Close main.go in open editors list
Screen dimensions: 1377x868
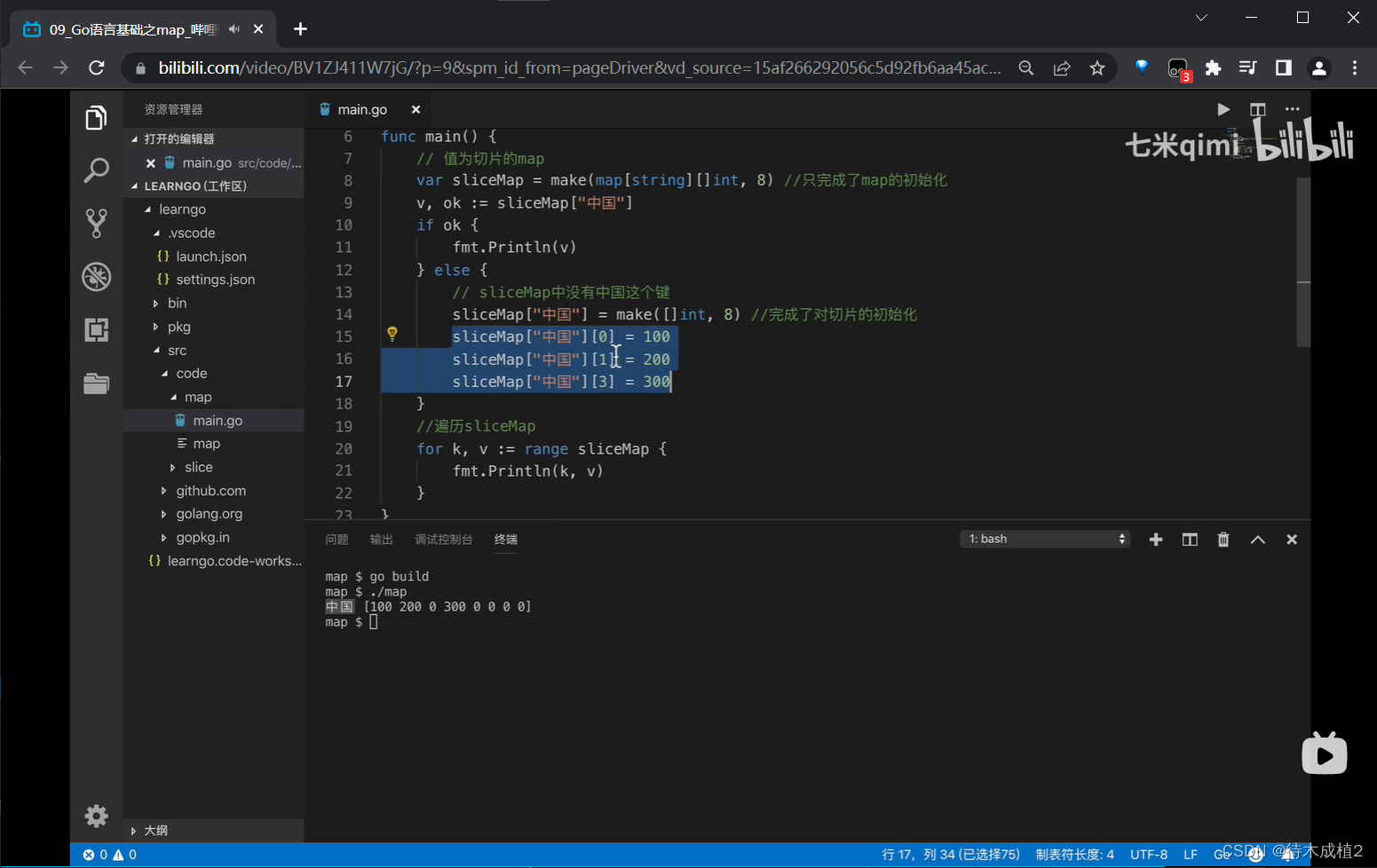(151, 163)
